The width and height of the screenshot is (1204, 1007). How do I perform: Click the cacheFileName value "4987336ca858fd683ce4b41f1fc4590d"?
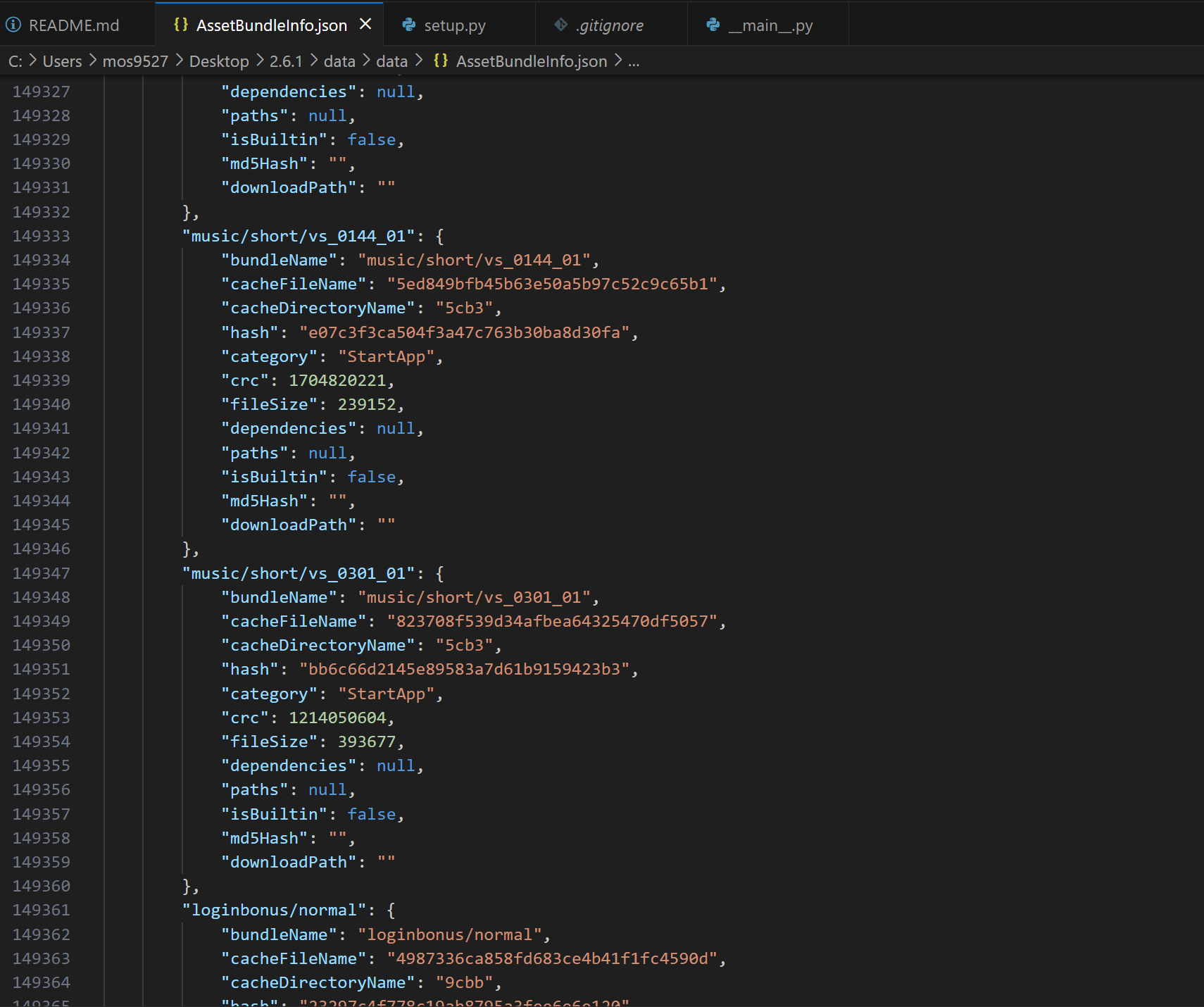tap(552, 958)
